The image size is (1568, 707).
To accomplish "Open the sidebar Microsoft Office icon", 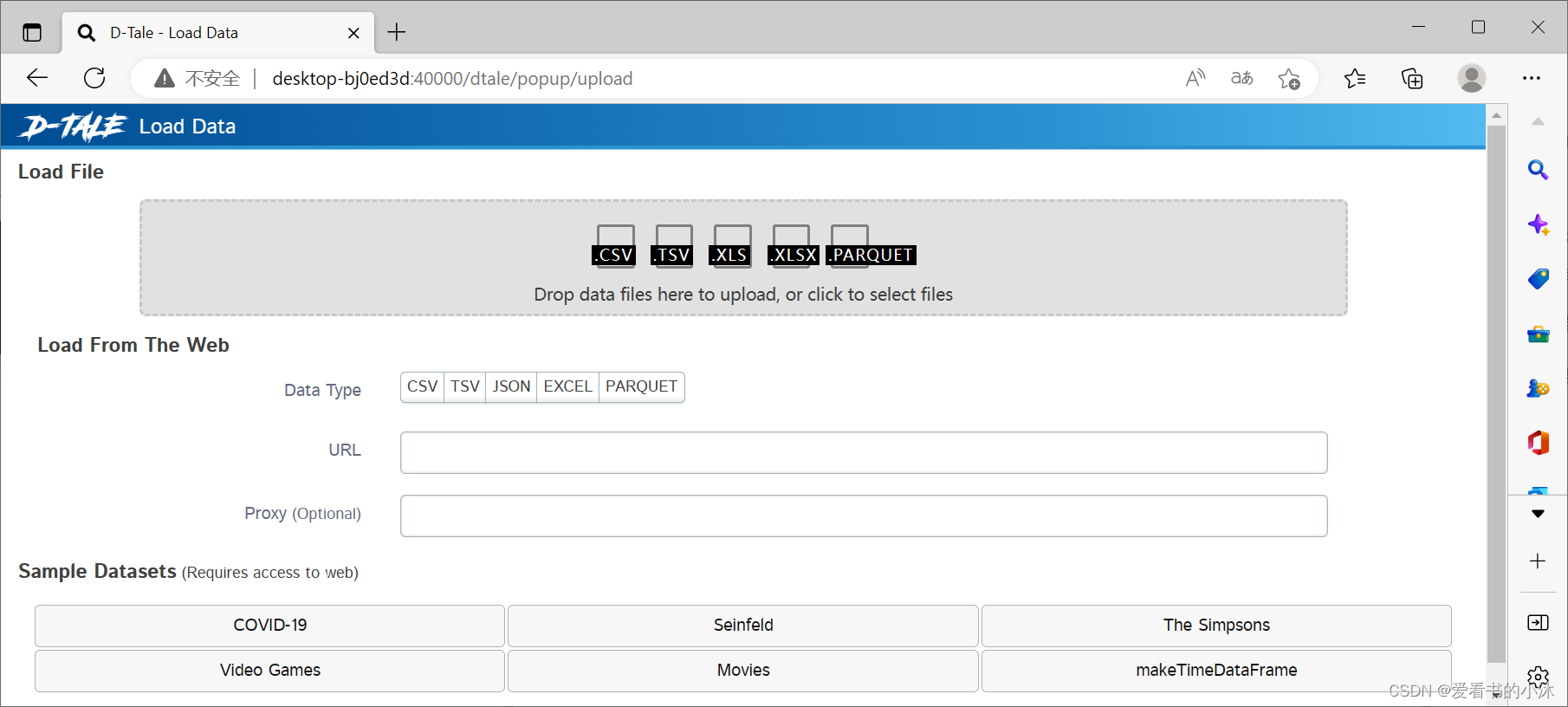I will [1538, 443].
